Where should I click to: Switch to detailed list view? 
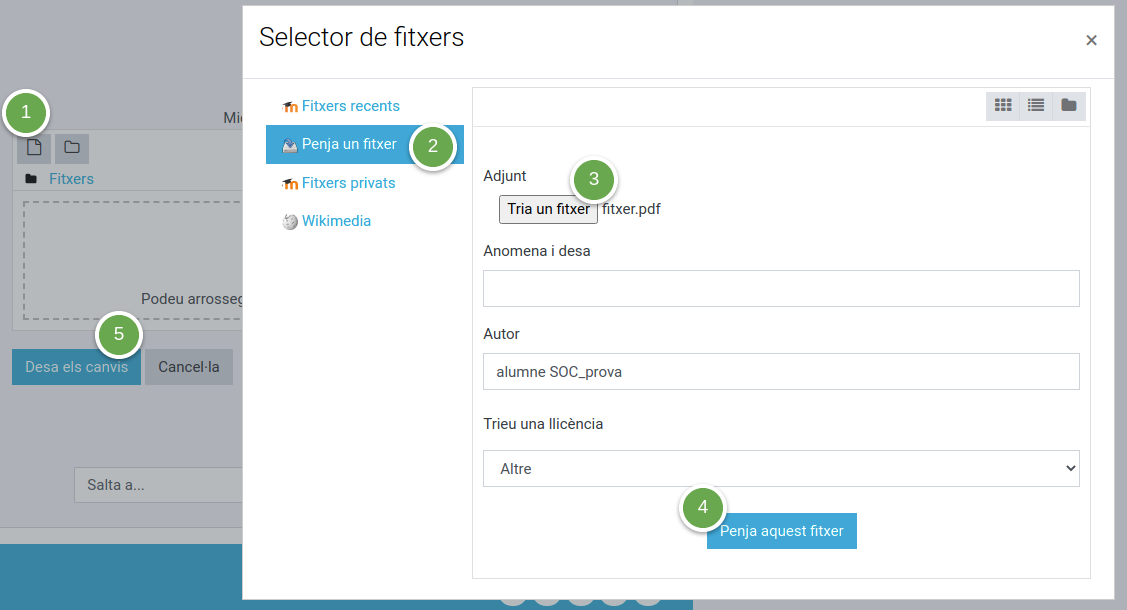click(1036, 106)
